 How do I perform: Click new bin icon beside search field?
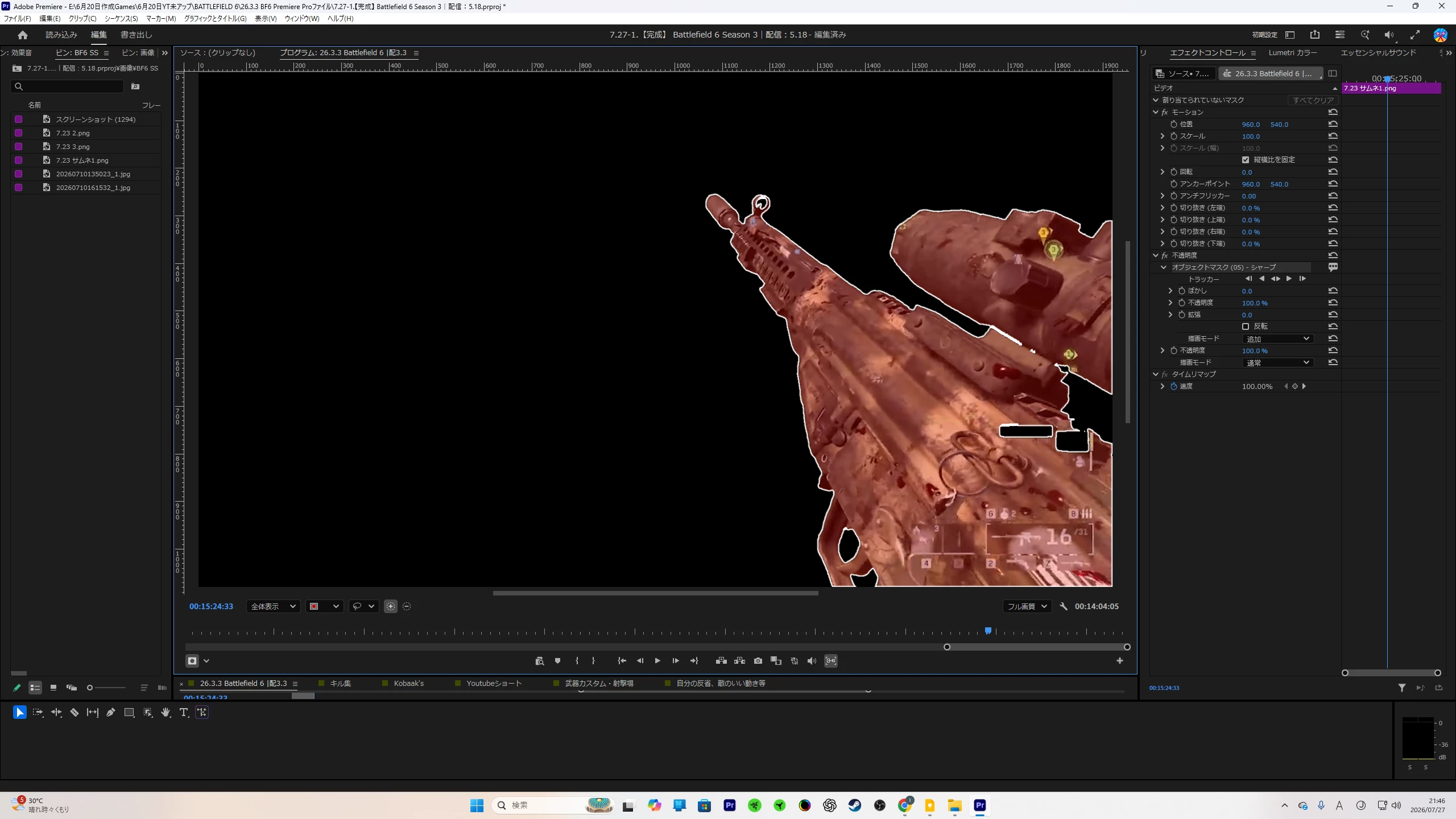point(135,86)
